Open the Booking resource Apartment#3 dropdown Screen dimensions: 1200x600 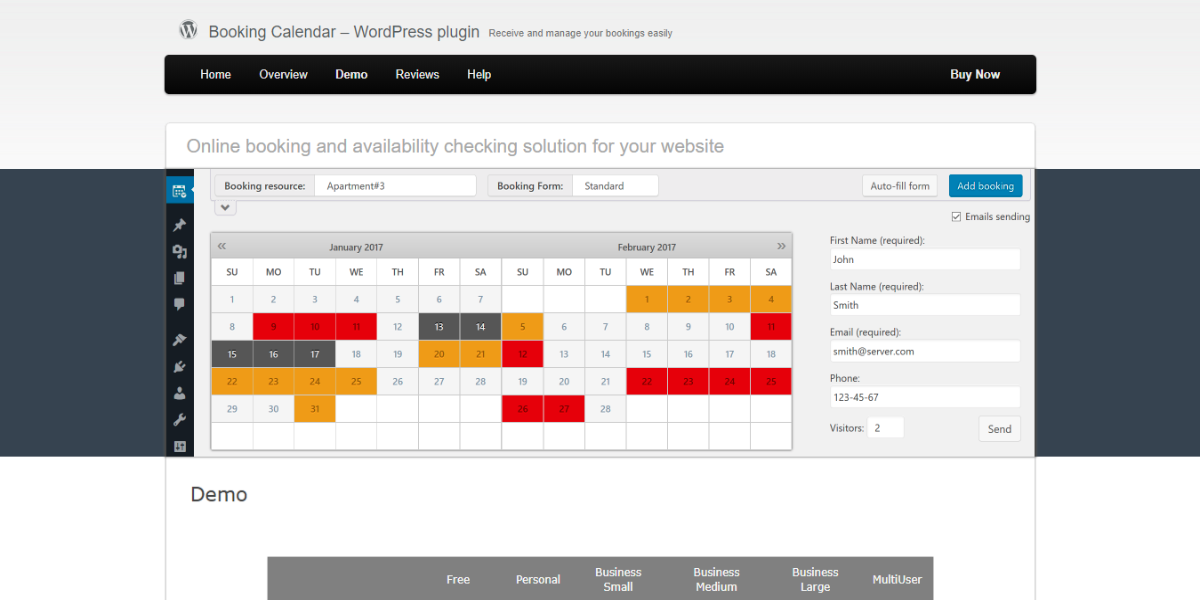pos(395,186)
